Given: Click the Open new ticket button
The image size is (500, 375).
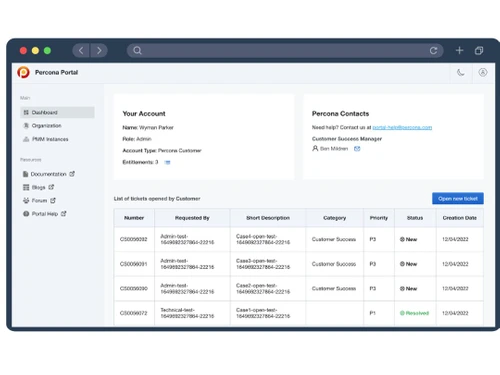Looking at the screenshot, I should 458,198.
